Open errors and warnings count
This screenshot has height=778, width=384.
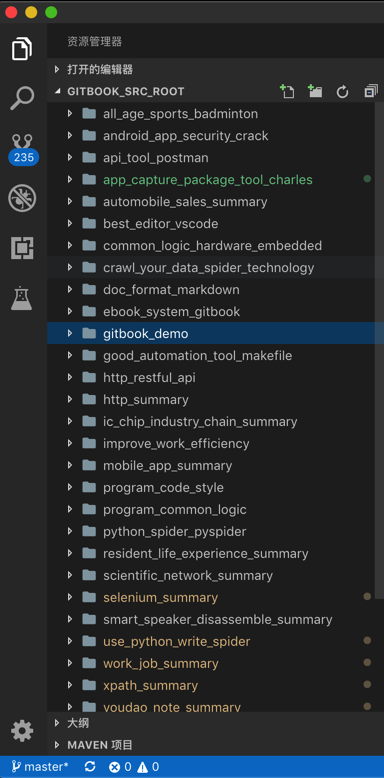(x=134, y=767)
